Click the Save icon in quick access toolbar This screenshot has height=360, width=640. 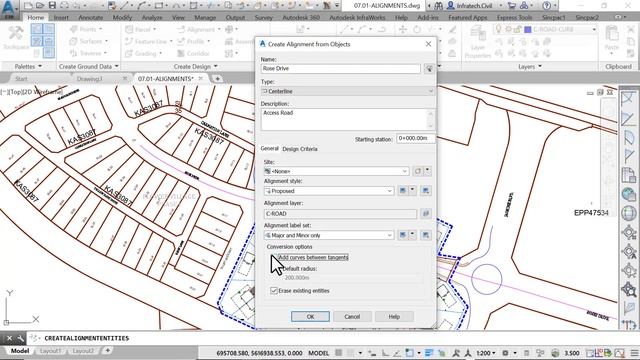tap(52, 6)
